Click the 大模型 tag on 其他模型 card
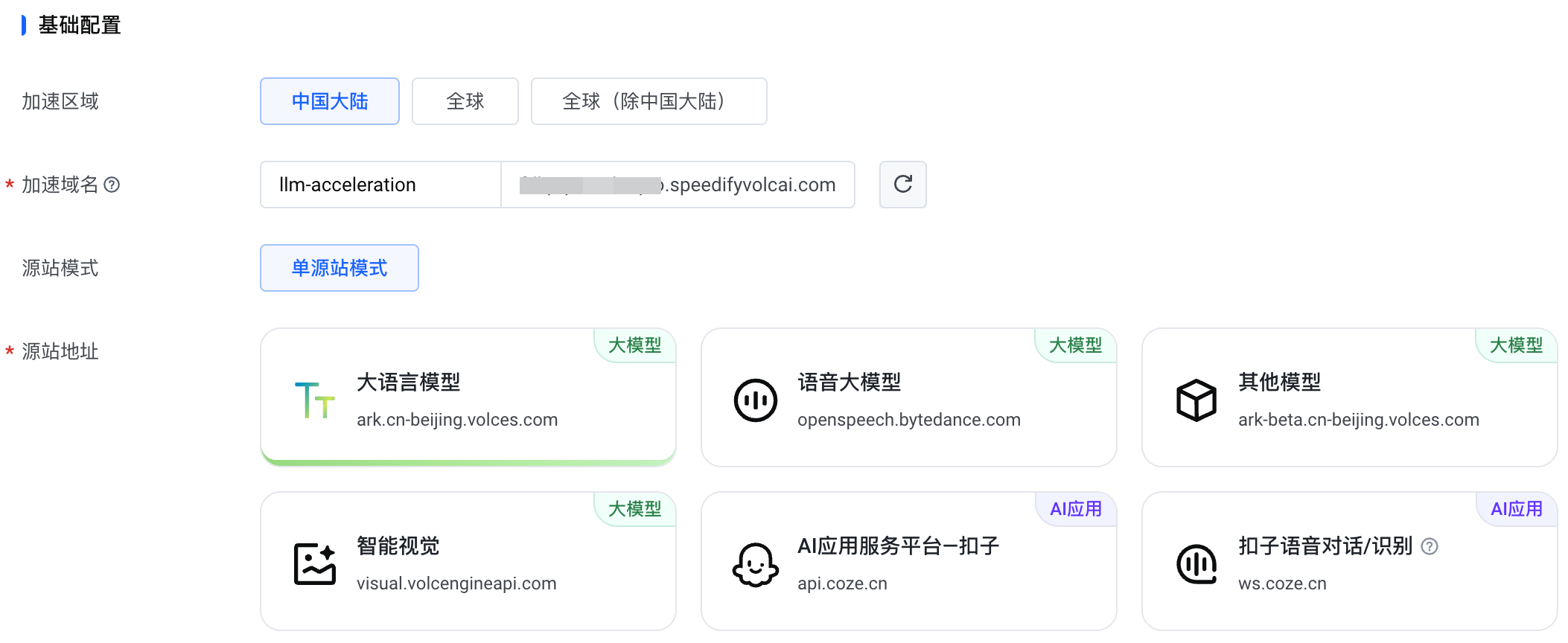 [x=1517, y=345]
